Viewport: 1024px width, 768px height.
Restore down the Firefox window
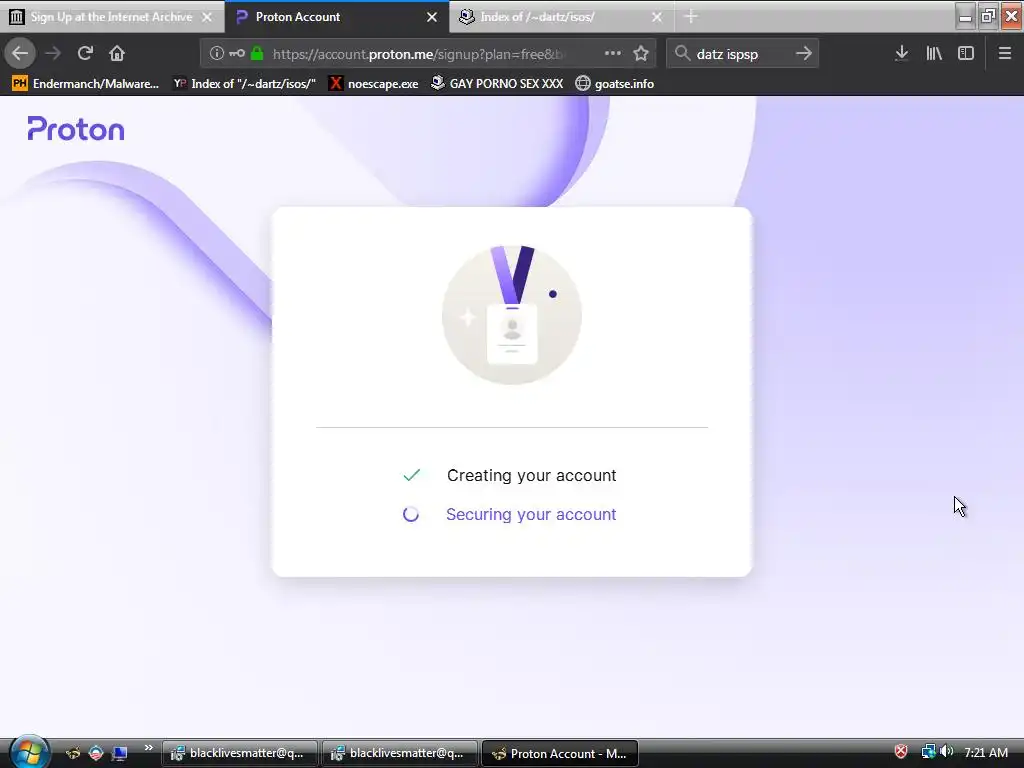[988, 16]
